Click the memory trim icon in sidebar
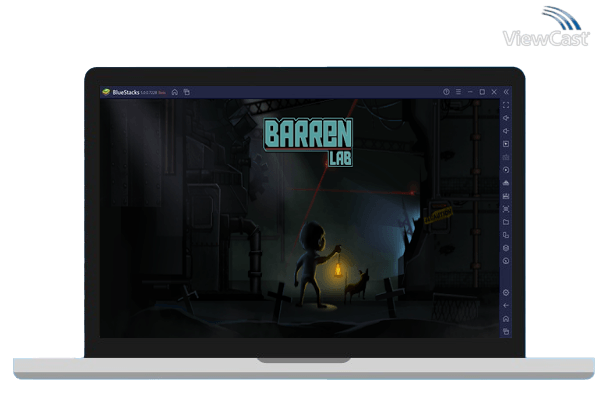Screen dimensions: 602x414 (x=506, y=196)
